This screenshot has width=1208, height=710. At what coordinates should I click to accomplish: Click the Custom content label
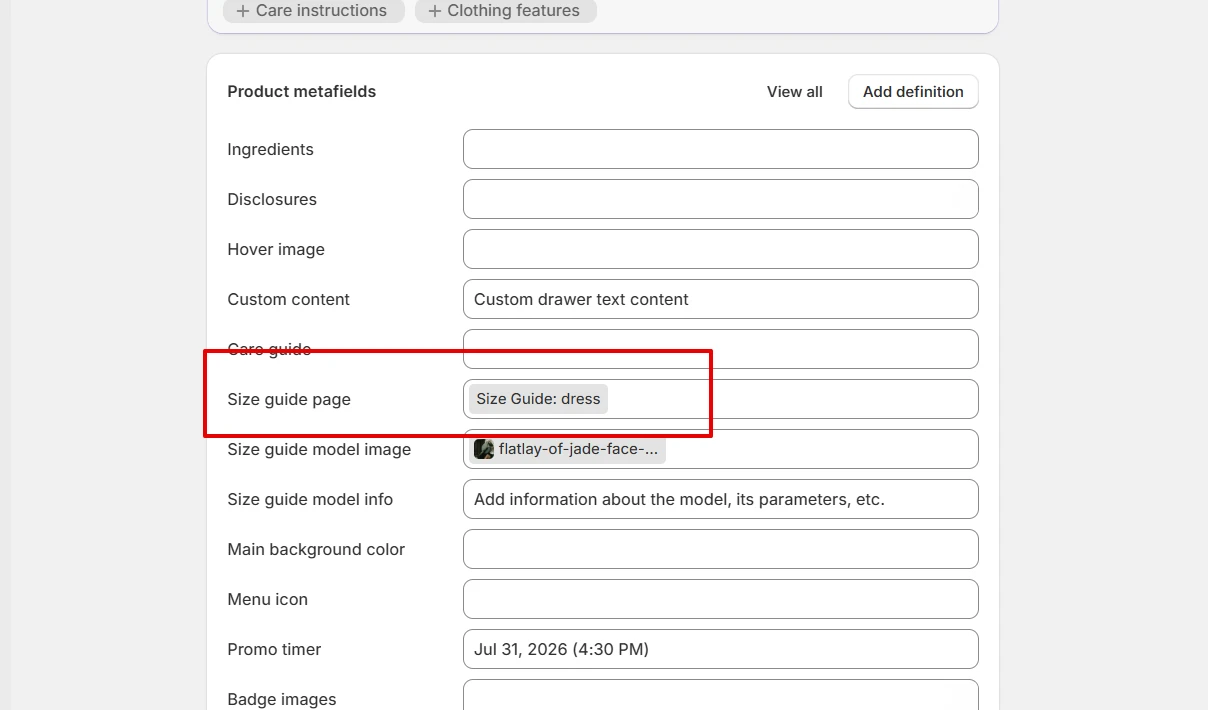[289, 299]
